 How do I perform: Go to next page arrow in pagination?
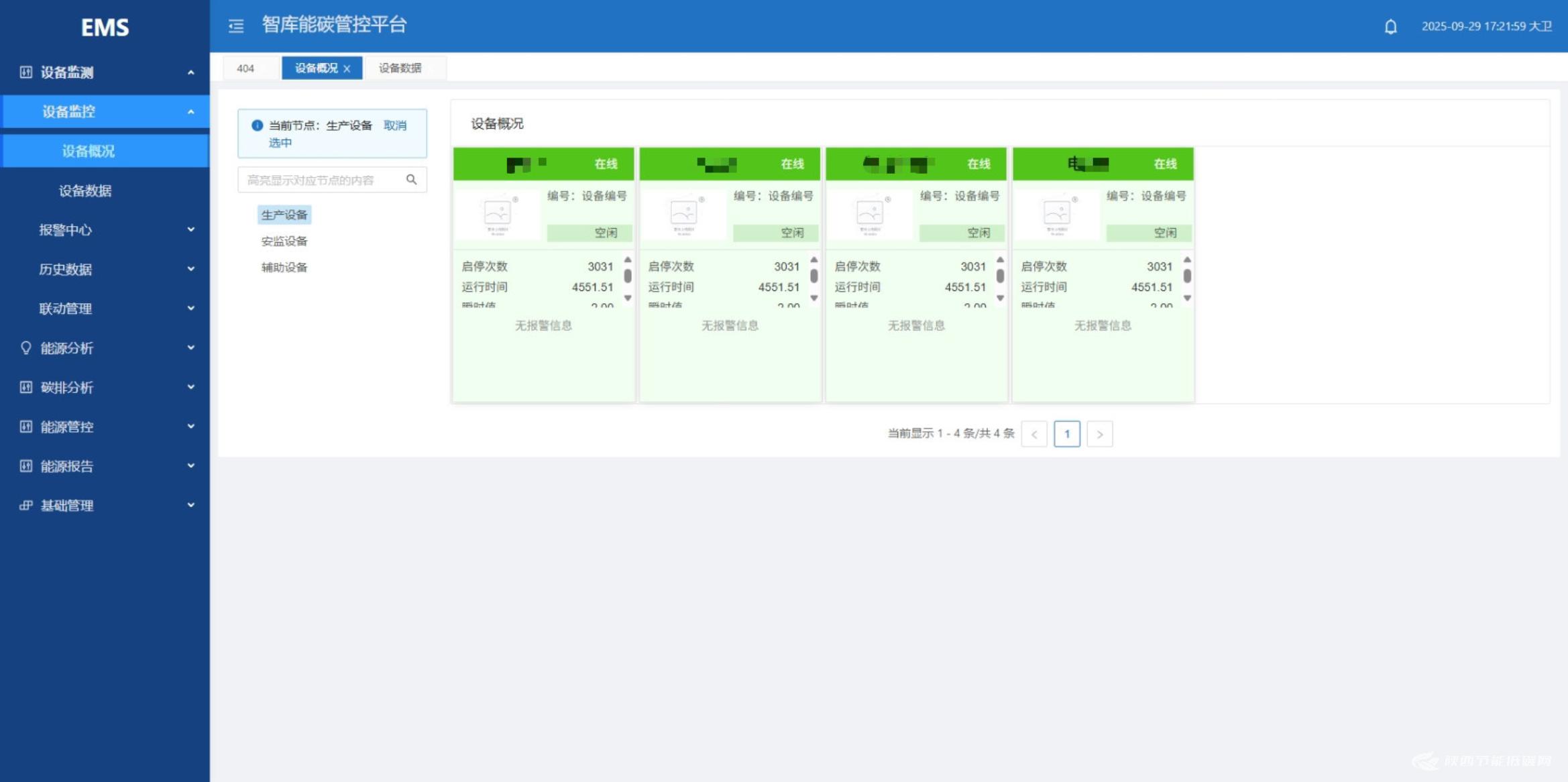1099,434
